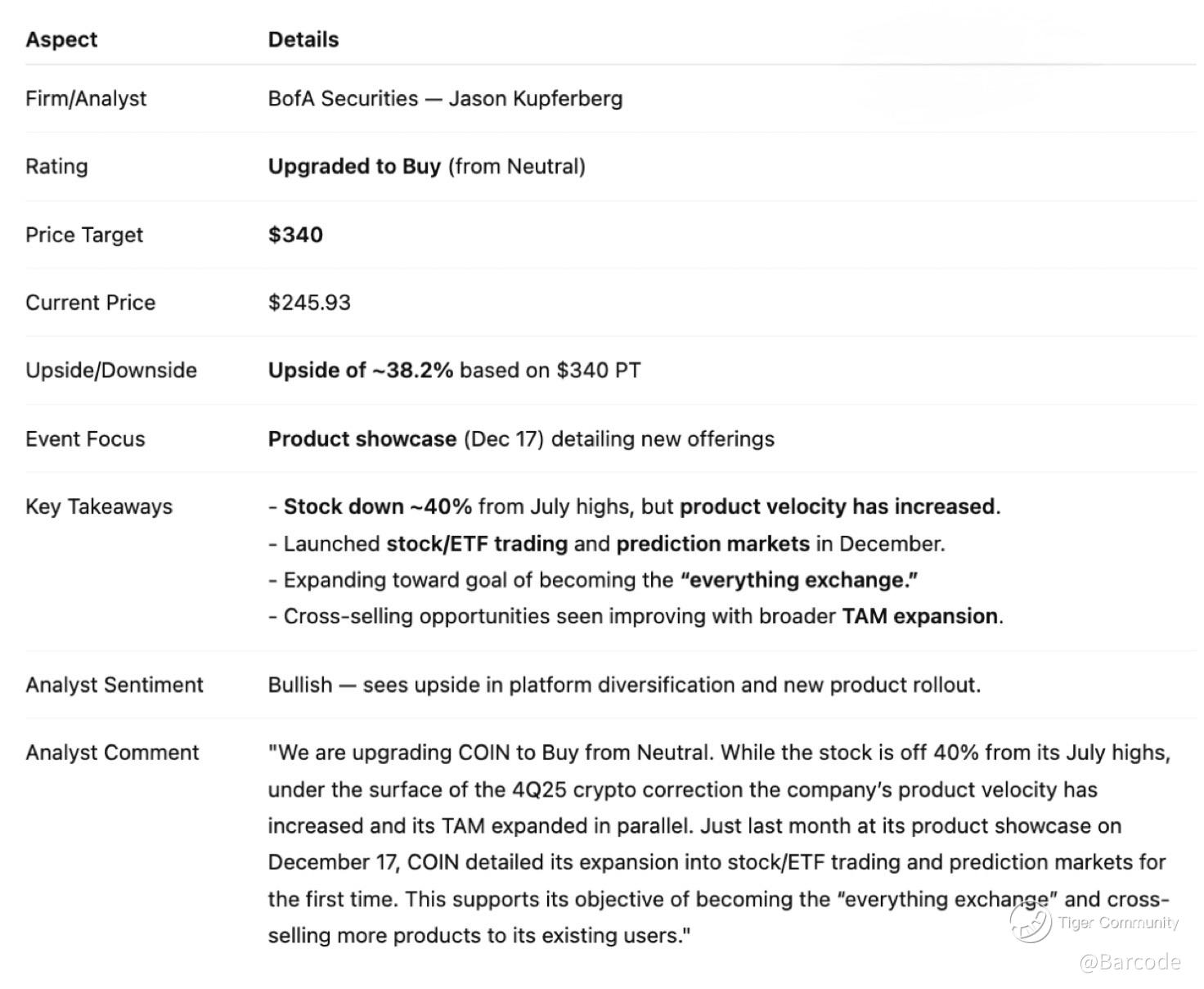Click the $245.93 current price value
The height and width of the screenshot is (989, 1204).
coord(309,302)
